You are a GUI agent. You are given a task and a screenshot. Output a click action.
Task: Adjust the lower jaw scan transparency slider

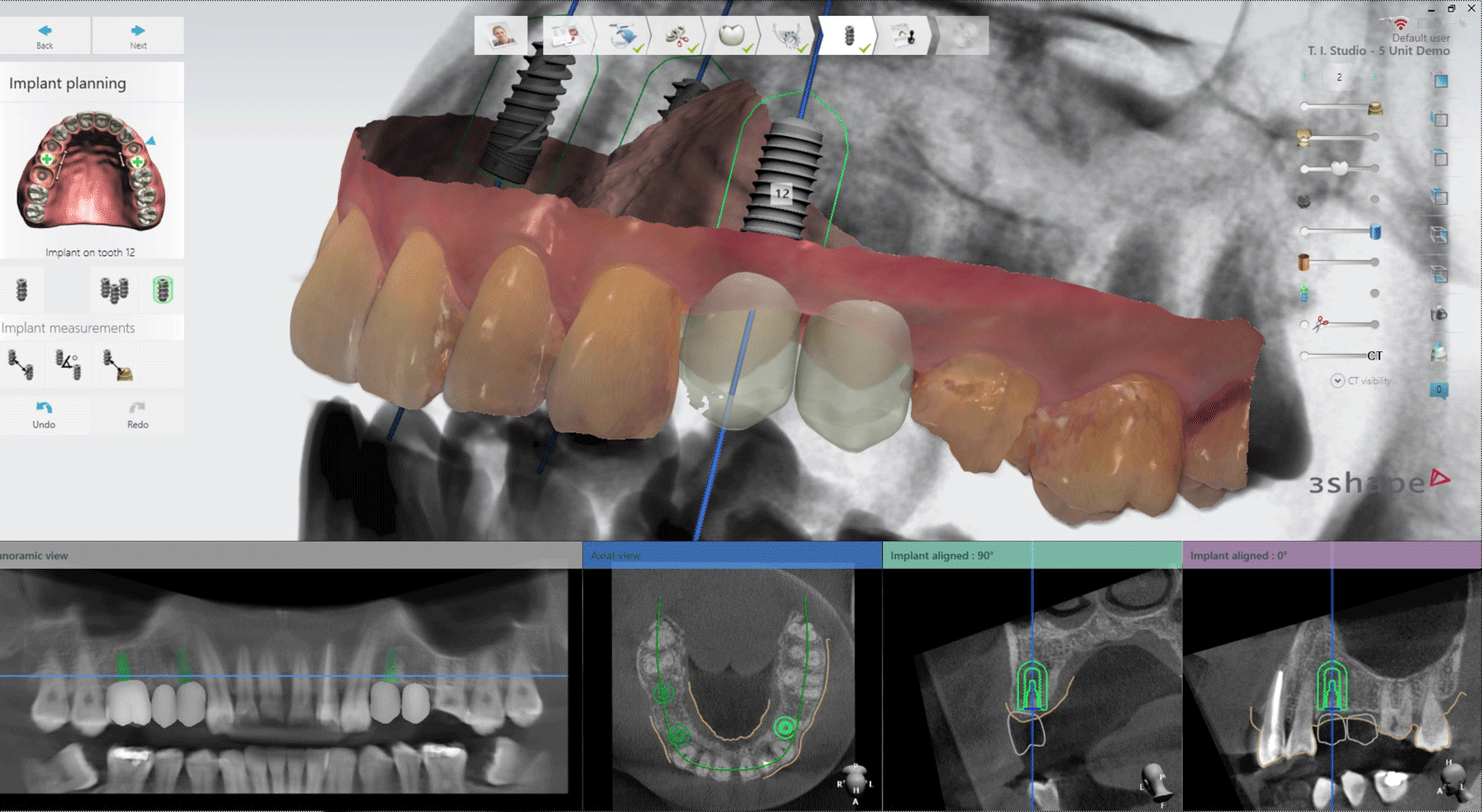(1340, 138)
